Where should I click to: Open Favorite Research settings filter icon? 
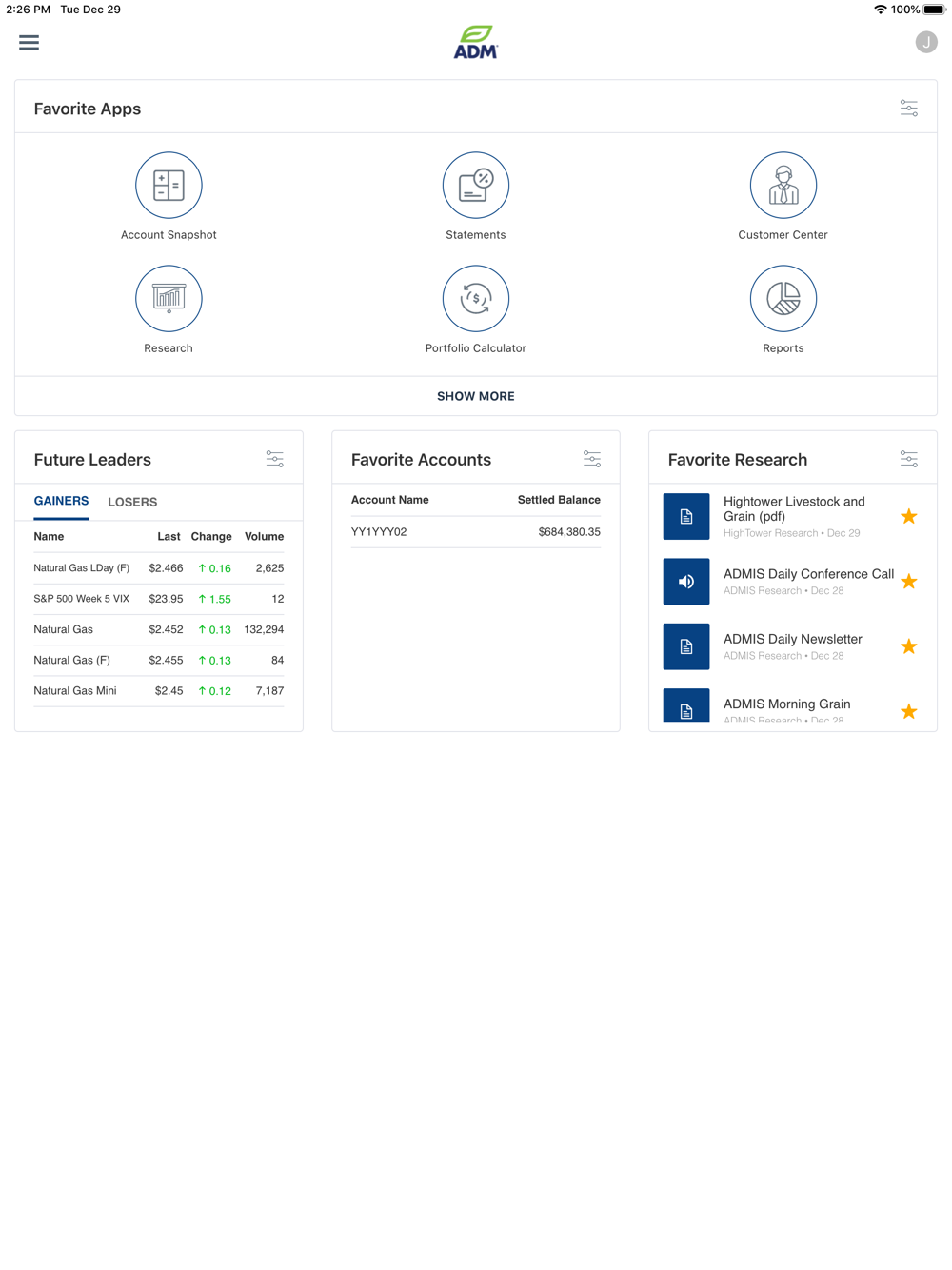909,459
